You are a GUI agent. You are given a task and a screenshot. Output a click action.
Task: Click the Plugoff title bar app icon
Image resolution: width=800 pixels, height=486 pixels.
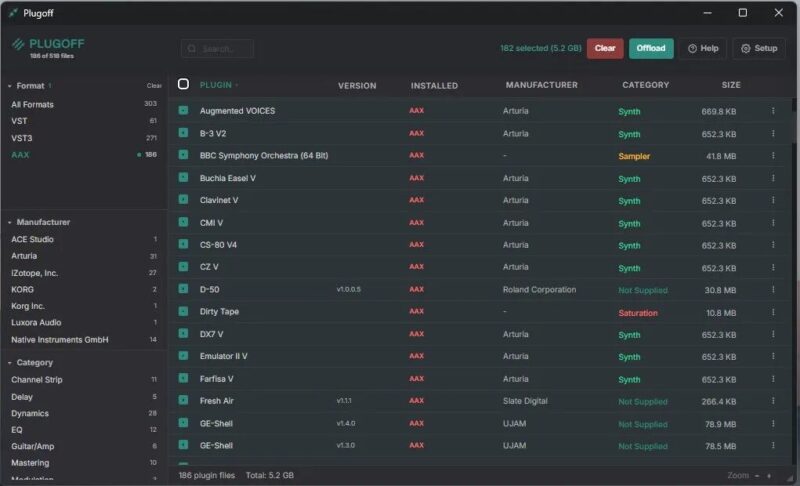tap(13, 13)
